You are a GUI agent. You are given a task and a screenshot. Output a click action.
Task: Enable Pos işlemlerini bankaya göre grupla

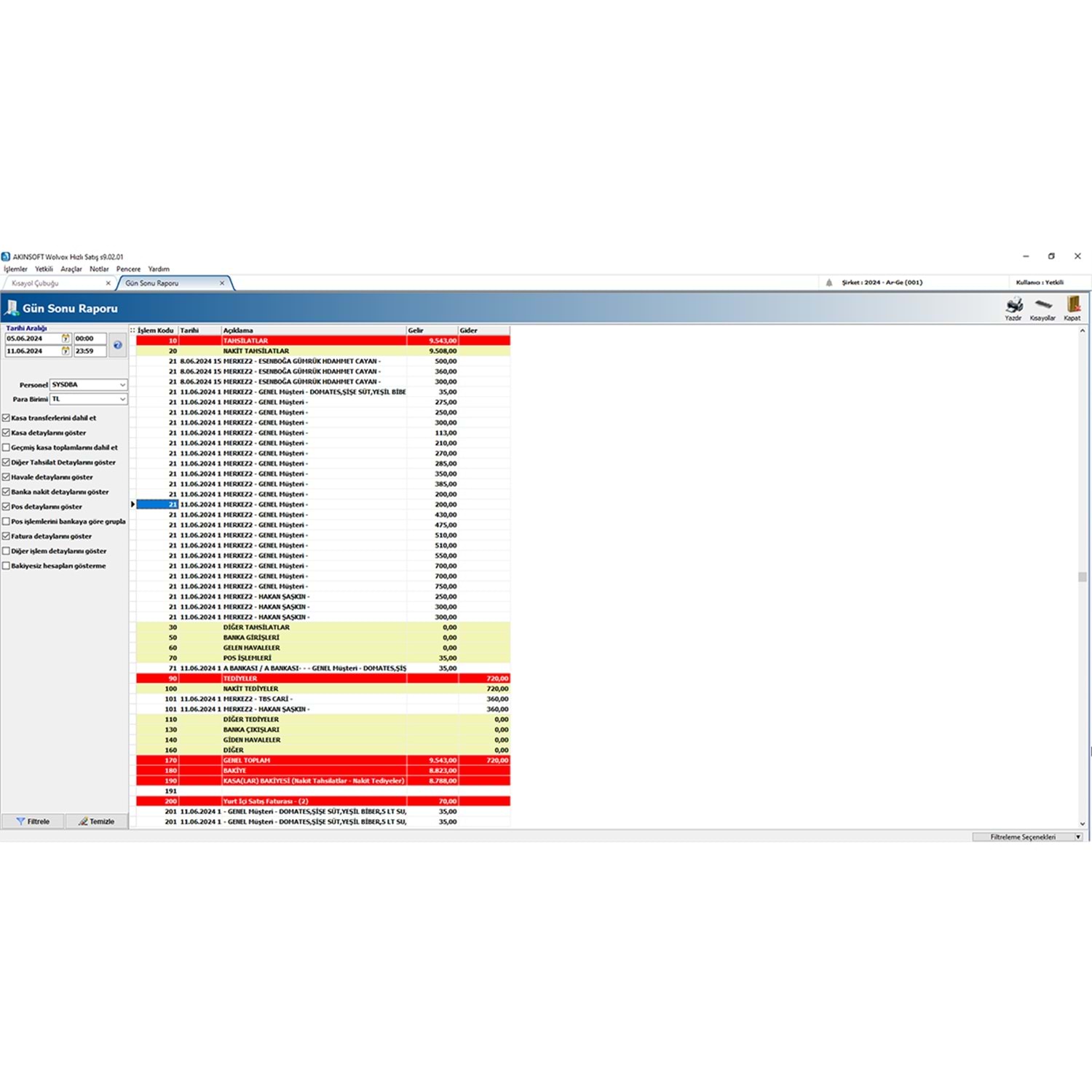(6, 521)
